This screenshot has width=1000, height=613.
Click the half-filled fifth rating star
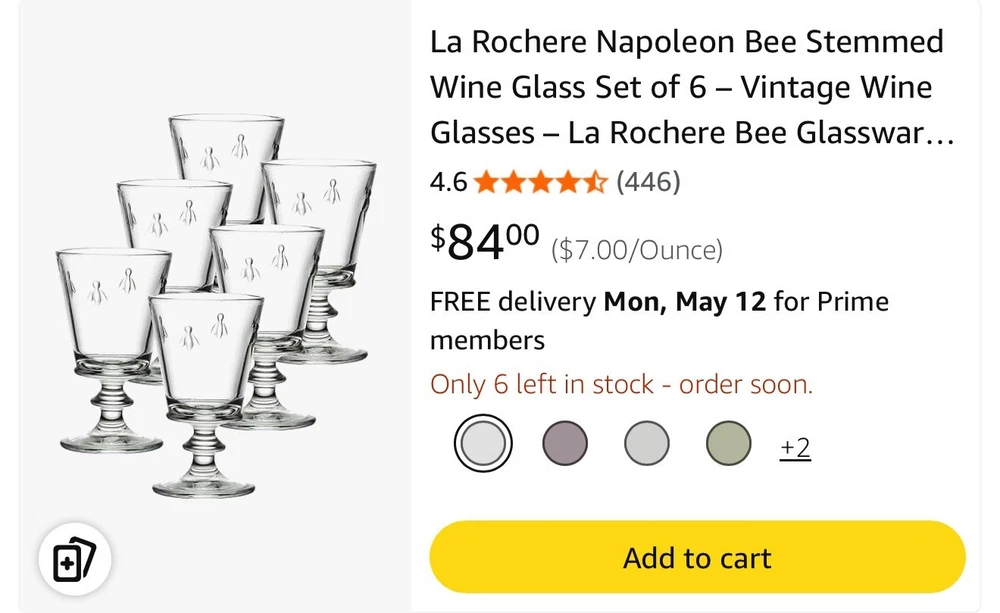(x=595, y=182)
